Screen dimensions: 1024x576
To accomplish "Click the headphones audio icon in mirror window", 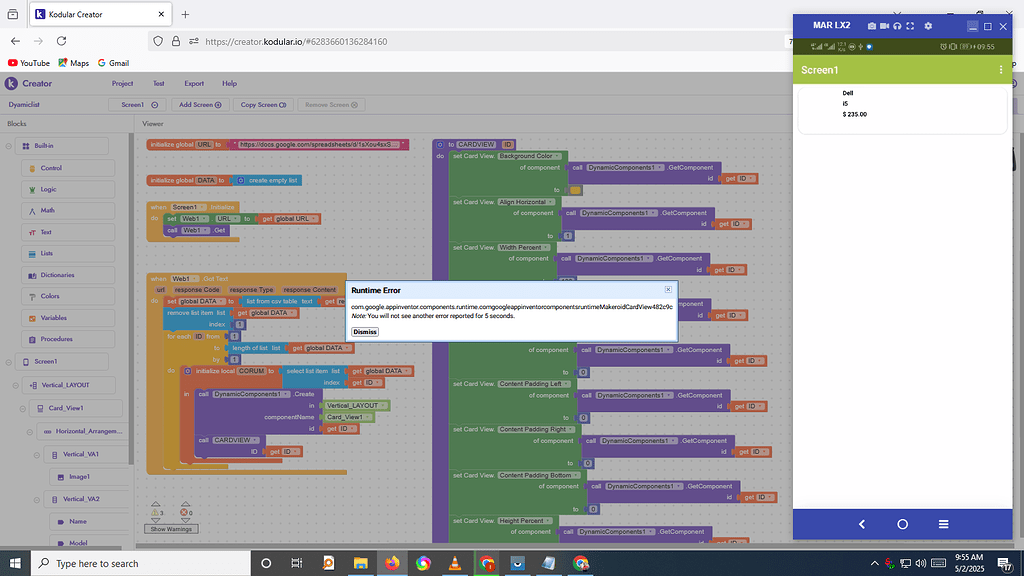I will coord(897,25).
